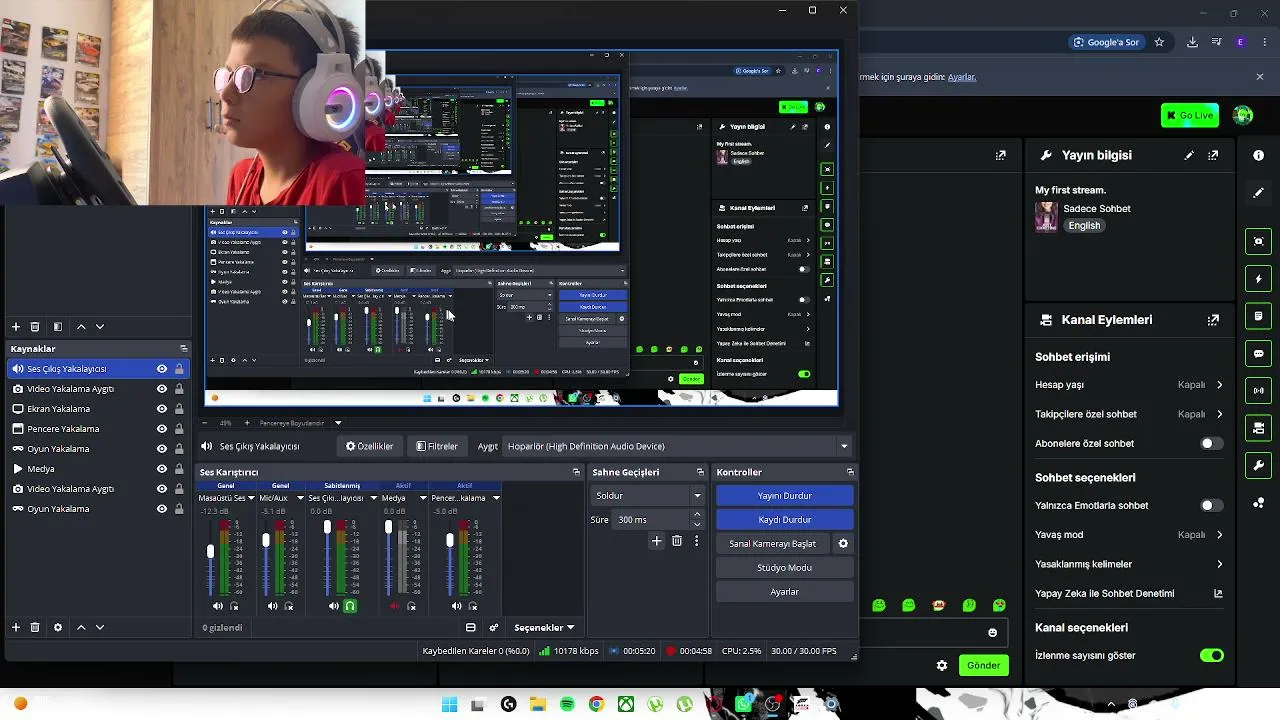Image resolution: width=1280 pixels, height=720 pixels.
Task: Open the Aygıt dropdown showing Hoparlör device
Action: tap(678, 446)
